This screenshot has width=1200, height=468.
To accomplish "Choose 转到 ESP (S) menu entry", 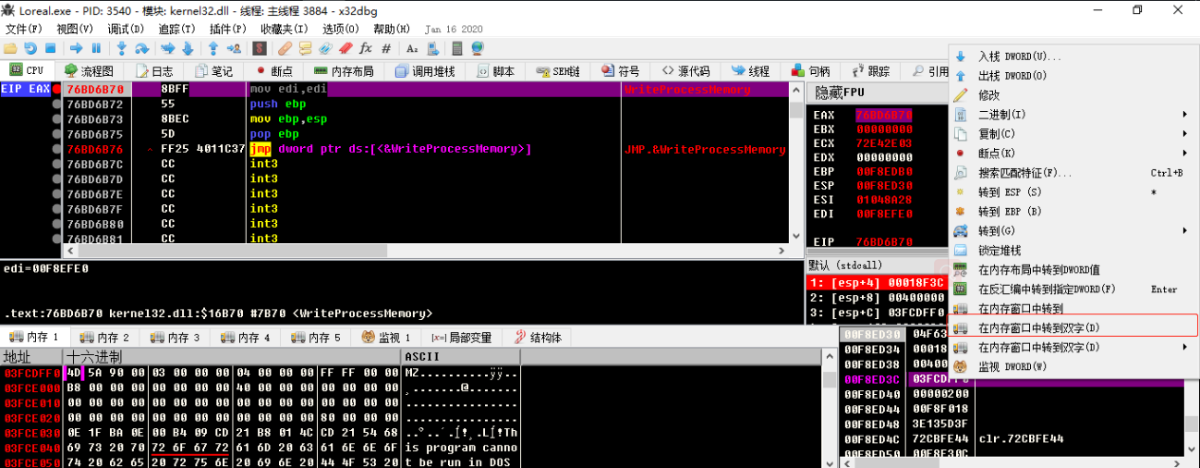I will (1072, 192).
